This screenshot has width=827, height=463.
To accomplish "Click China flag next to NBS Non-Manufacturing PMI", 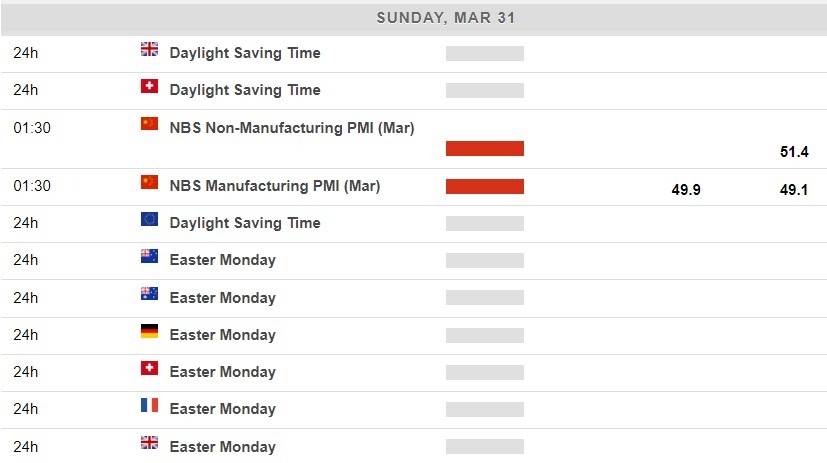I will coord(149,124).
